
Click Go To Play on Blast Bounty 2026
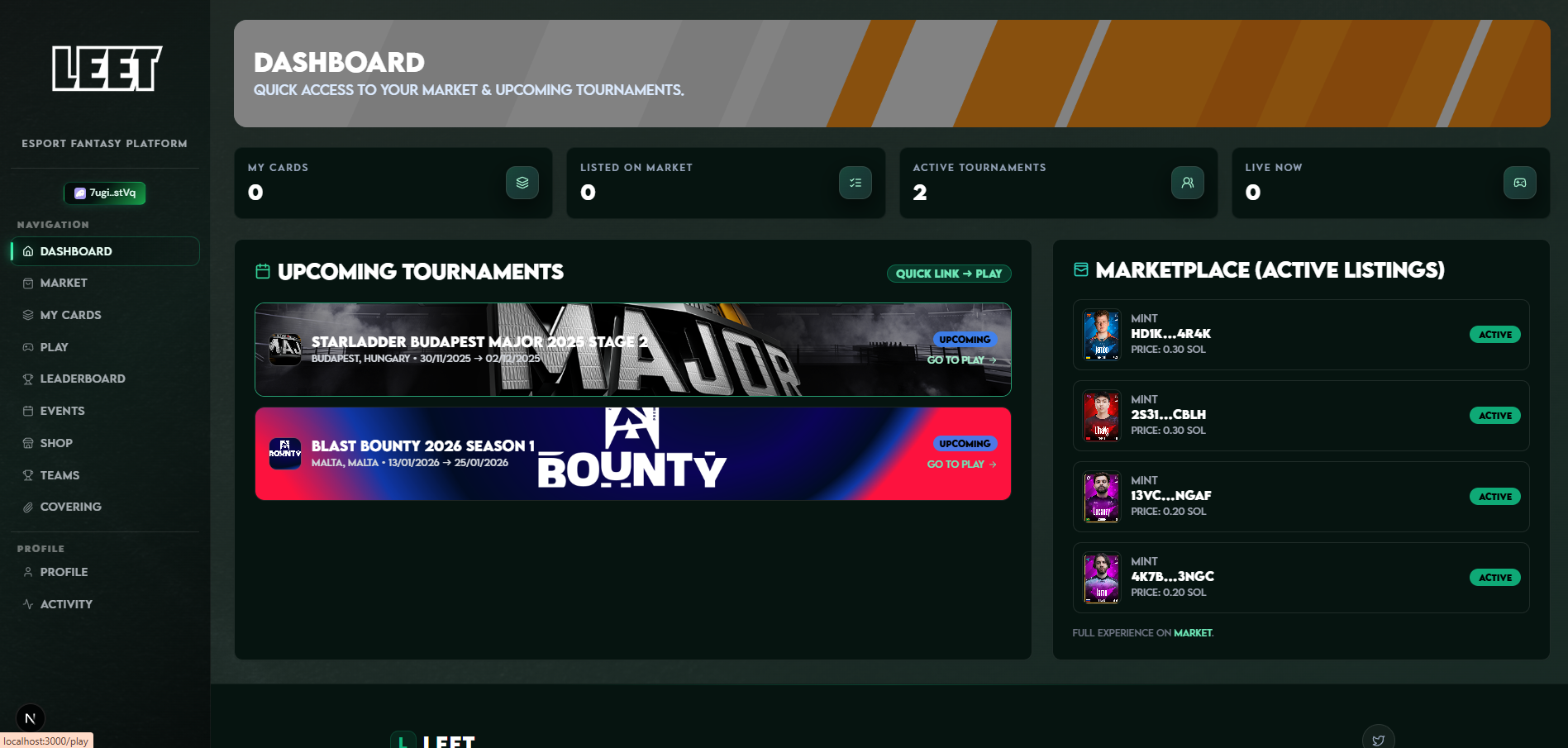[960, 464]
